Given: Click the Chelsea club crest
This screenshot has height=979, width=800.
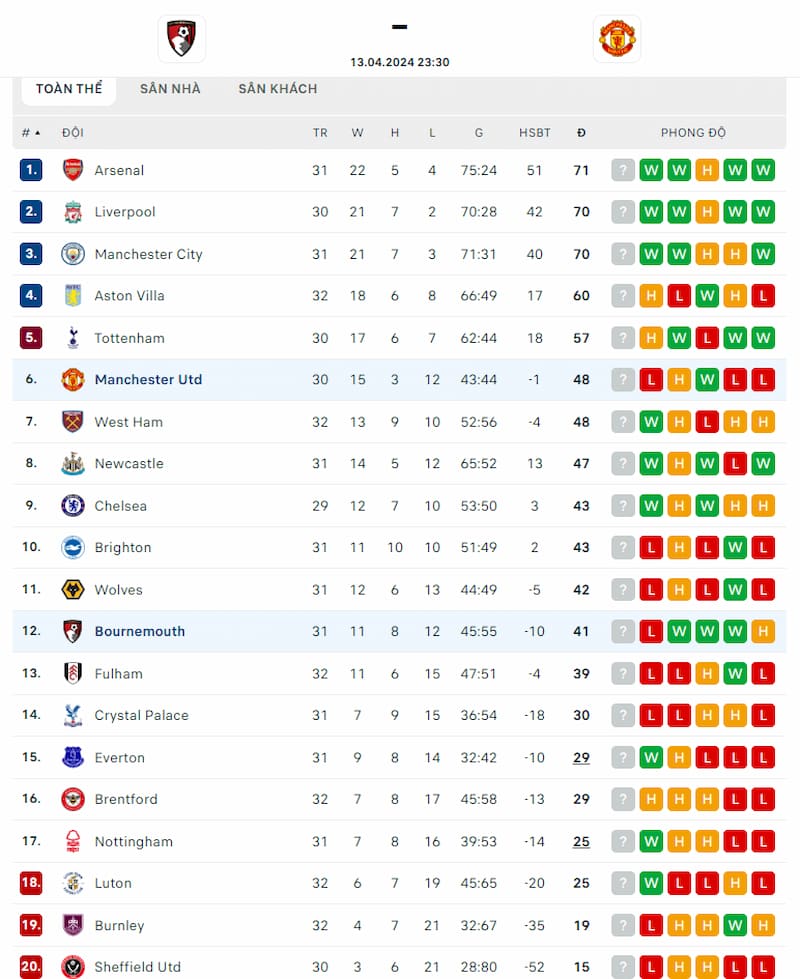Looking at the screenshot, I should (72, 506).
